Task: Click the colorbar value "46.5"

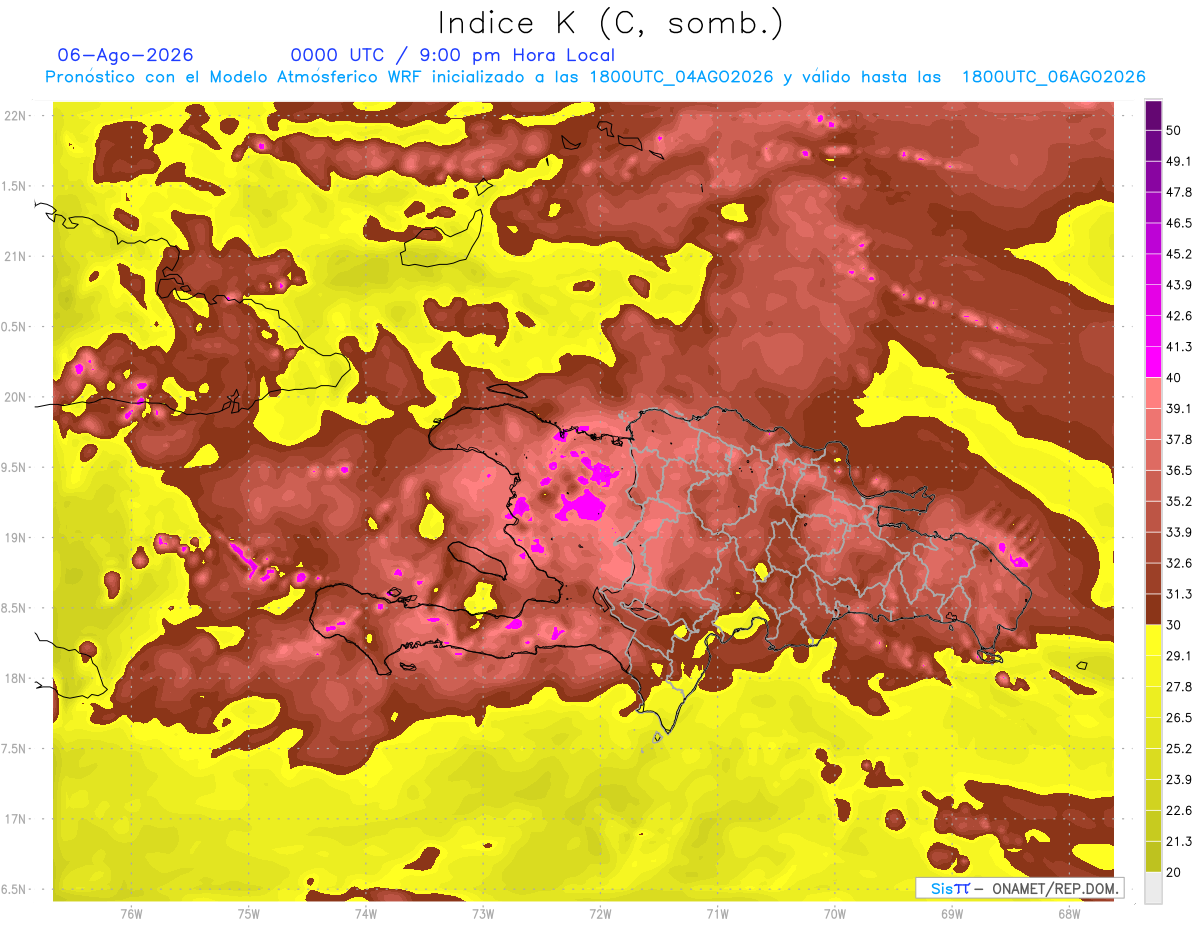Action: (1179, 223)
